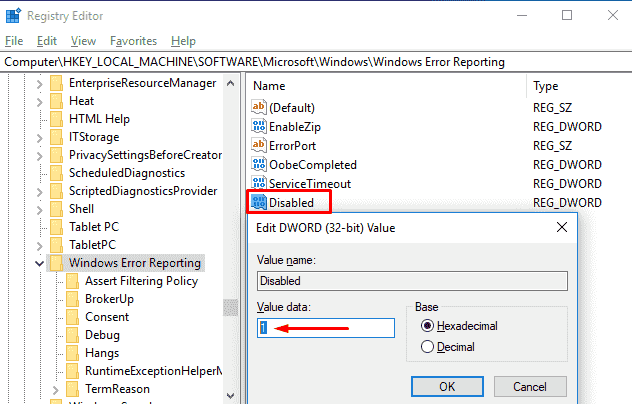This screenshot has height=404, width=632.
Task: Click the Consent folder icon
Action: (x=73, y=317)
